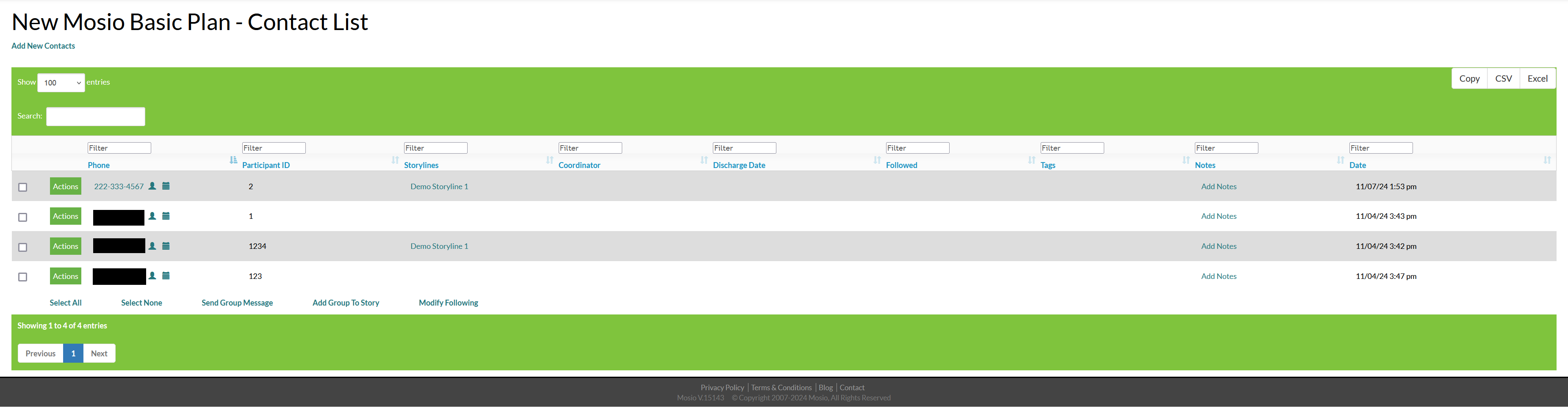Open person icon in Participant ID 123 row
The image size is (1568, 408).
click(152, 277)
